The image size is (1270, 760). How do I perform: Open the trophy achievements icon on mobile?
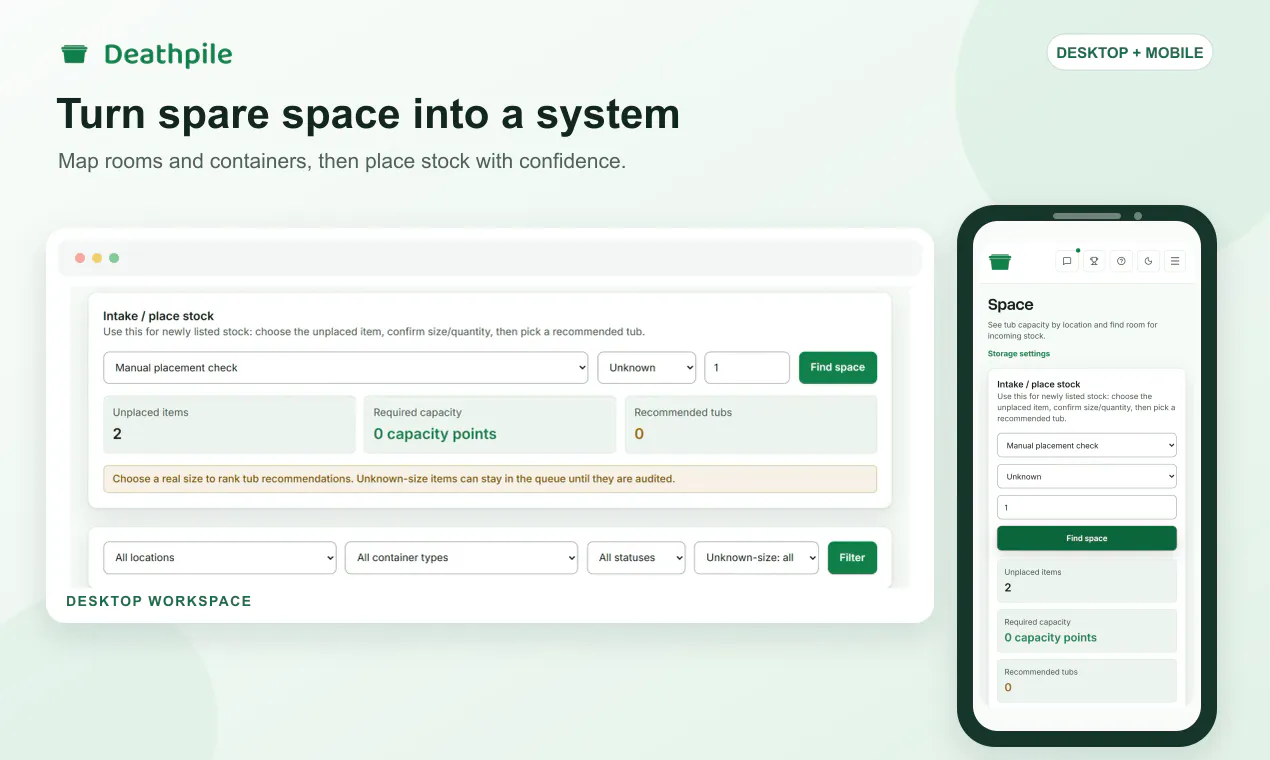click(x=1094, y=261)
